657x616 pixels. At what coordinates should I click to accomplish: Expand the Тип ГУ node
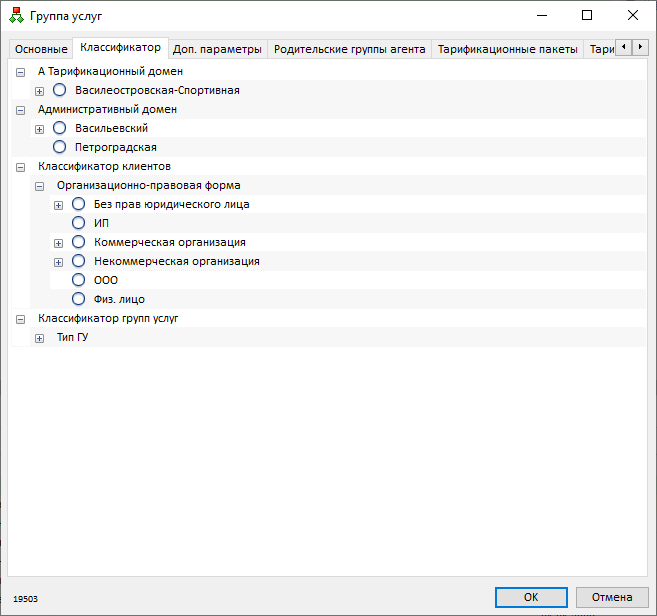pos(39,339)
